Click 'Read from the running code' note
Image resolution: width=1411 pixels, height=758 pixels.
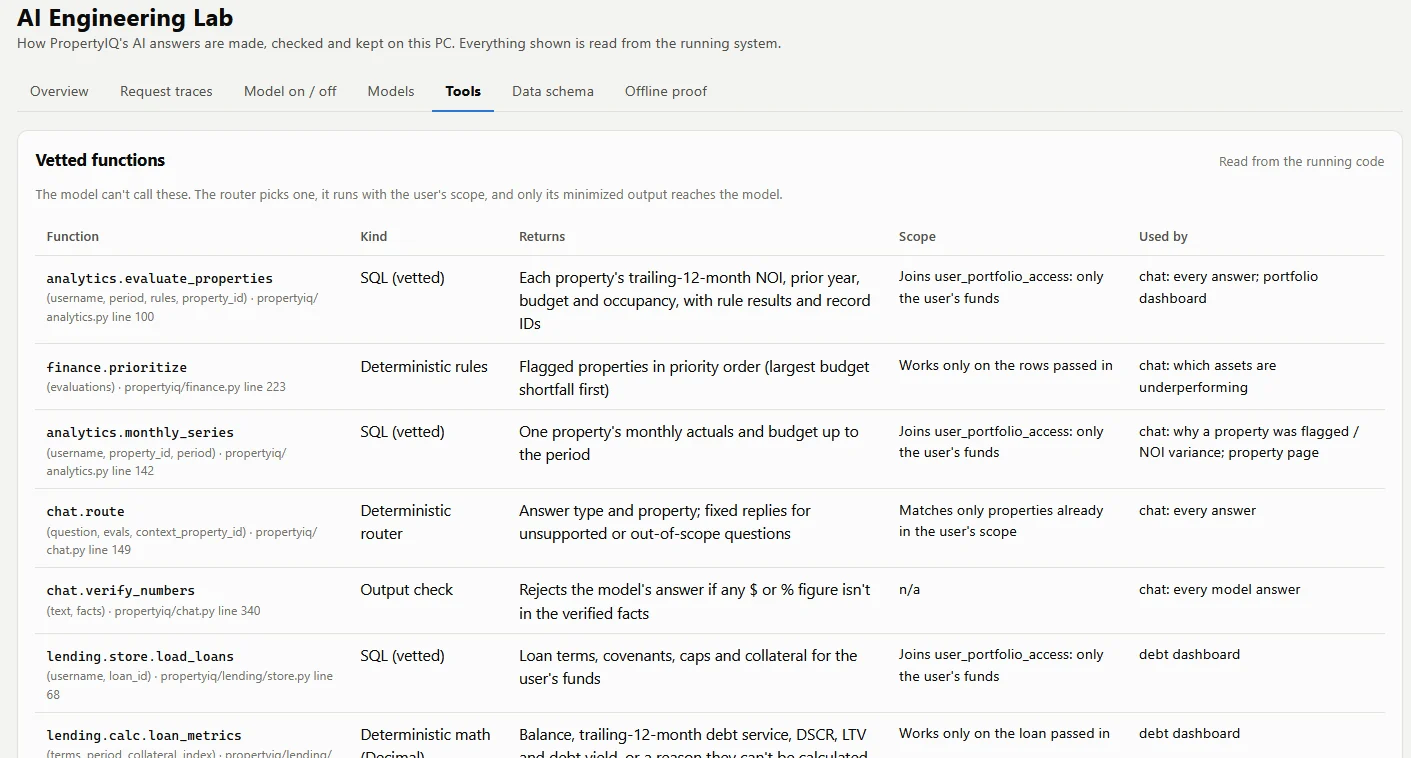(1301, 161)
